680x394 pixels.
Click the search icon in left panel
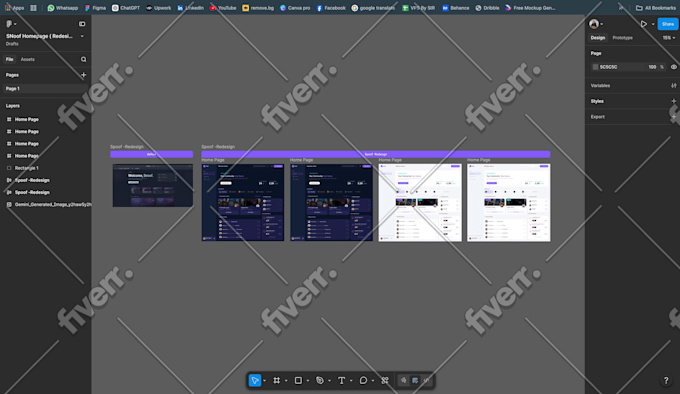(x=83, y=59)
